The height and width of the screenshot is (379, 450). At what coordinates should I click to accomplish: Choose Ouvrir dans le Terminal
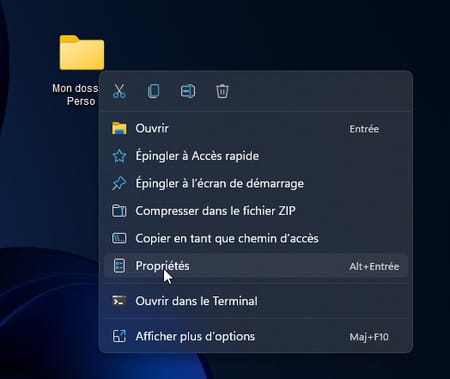click(x=256, y=301)
